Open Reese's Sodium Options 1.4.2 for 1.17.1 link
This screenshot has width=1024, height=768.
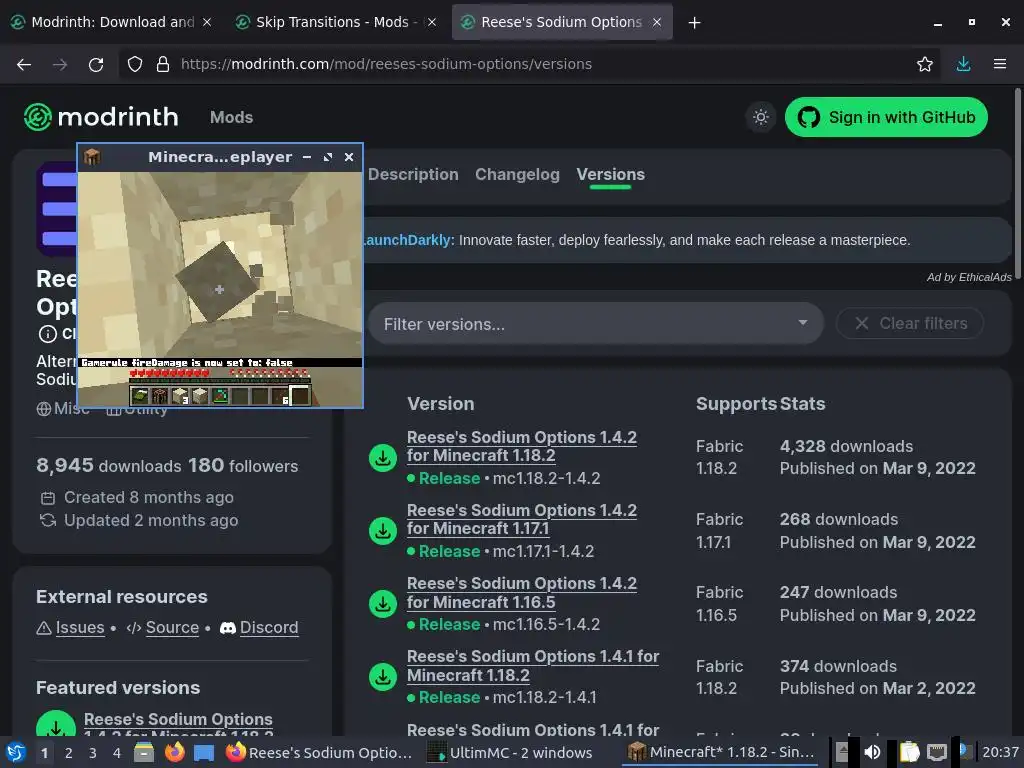click(x=521, y=520)
